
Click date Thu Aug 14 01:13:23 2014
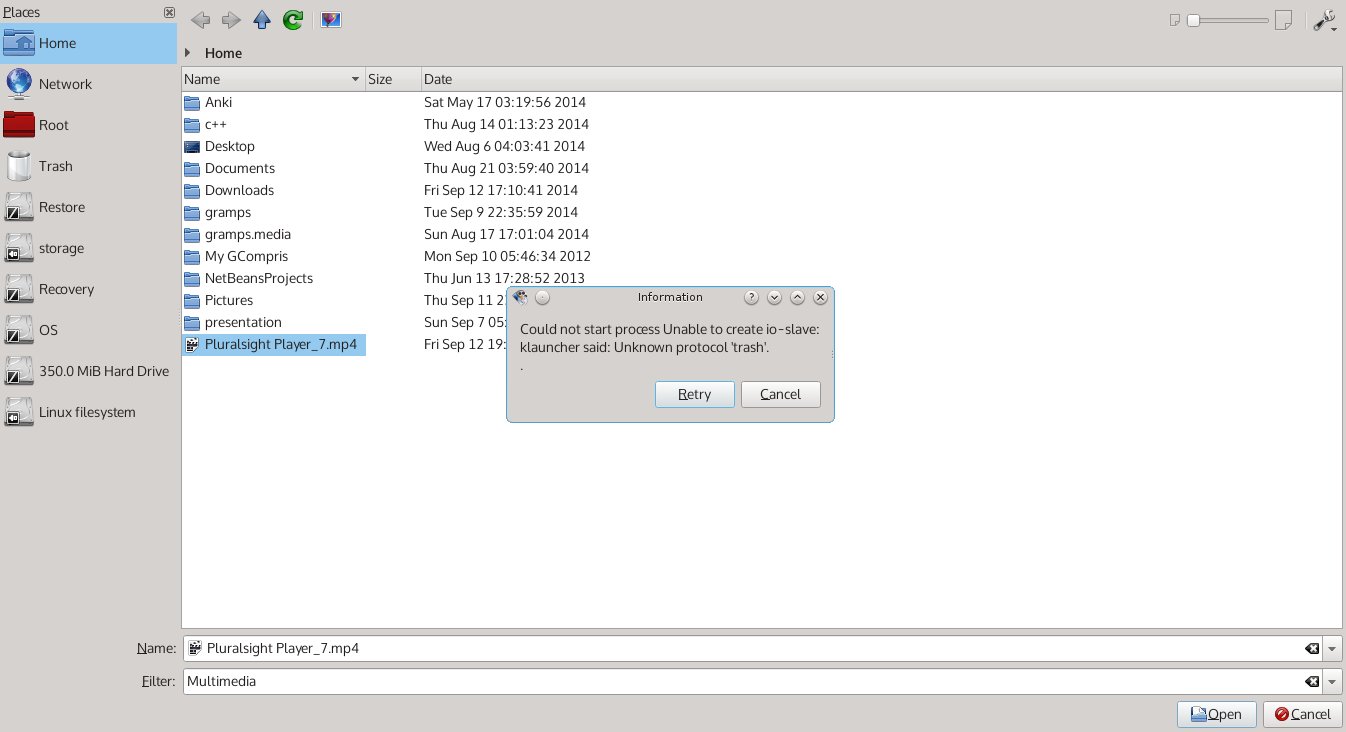pyautogui.click(x=506, y=124)
